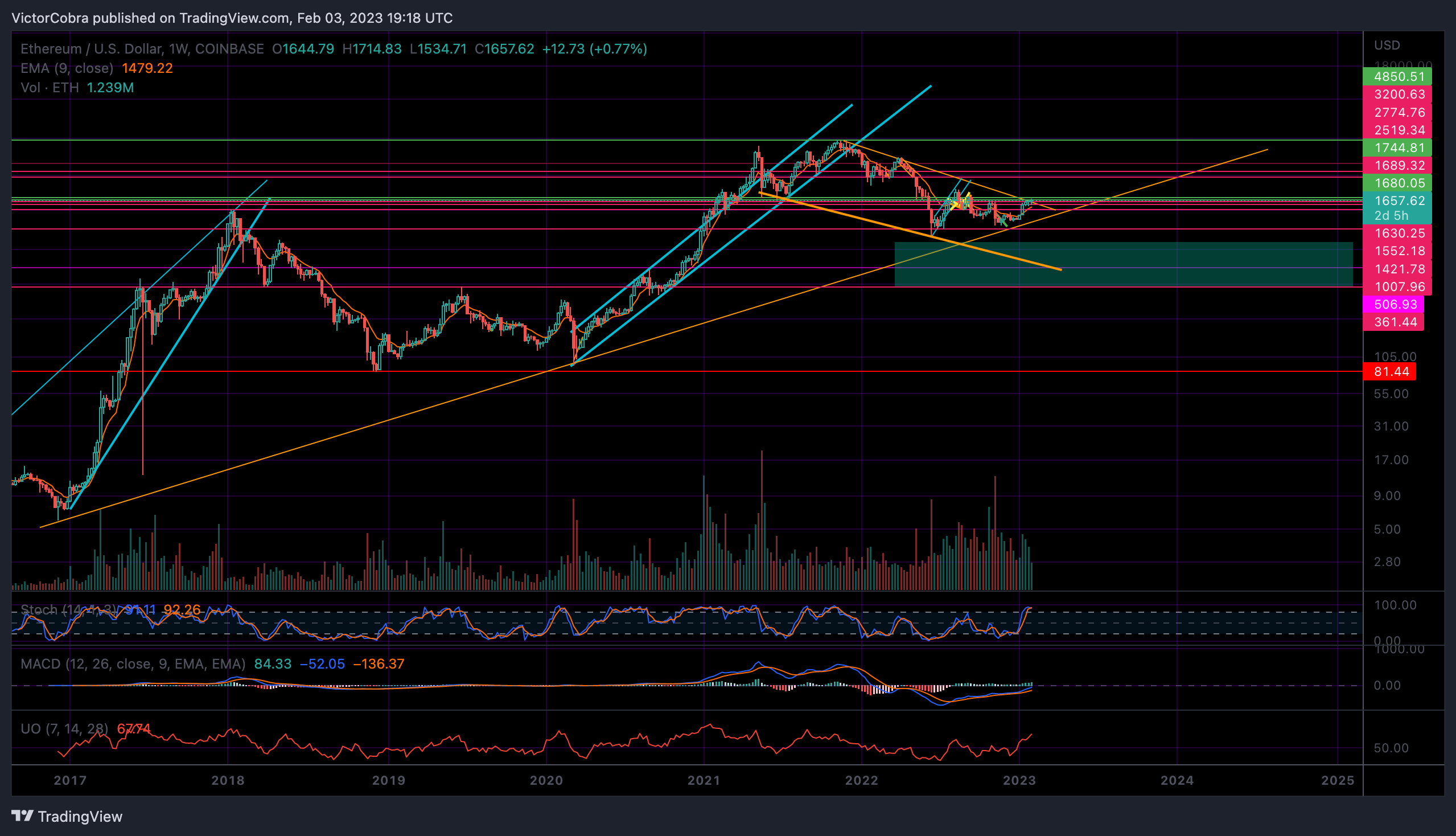Screen dimensions: 1456x836
Task: Click the UO 50.00 scale label
Action: pos(1391,748)
